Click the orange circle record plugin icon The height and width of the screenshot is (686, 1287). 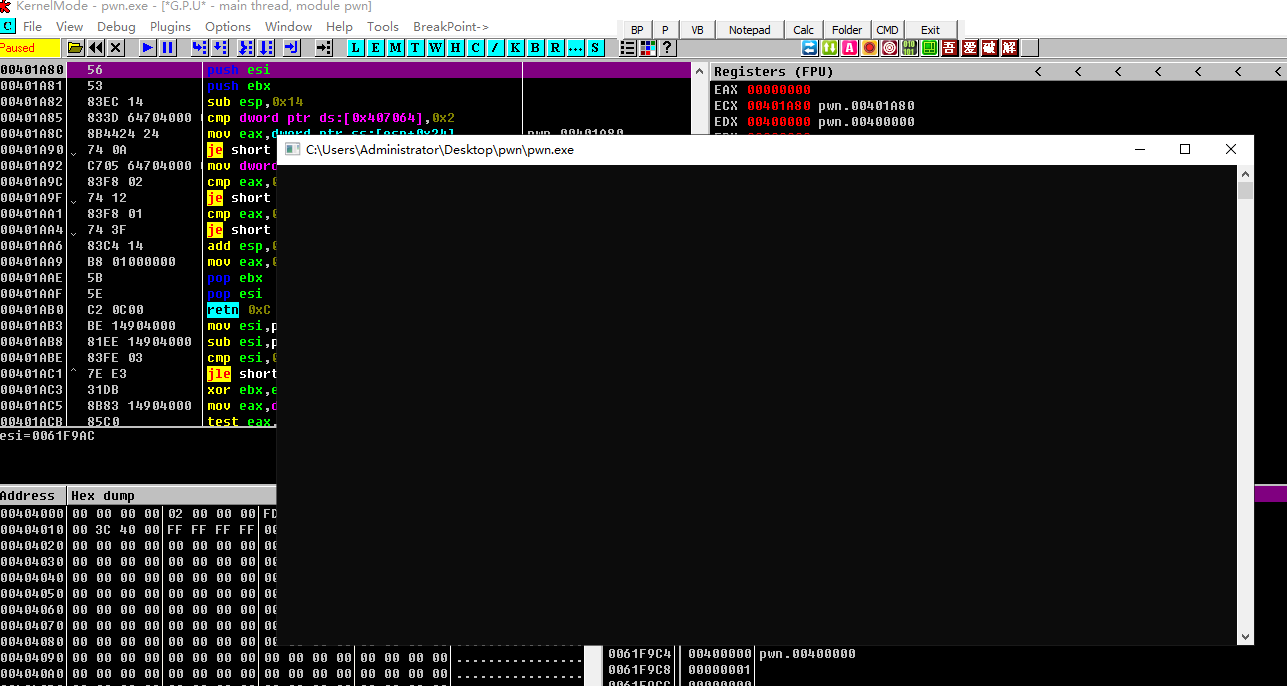(x=869, y=48)
